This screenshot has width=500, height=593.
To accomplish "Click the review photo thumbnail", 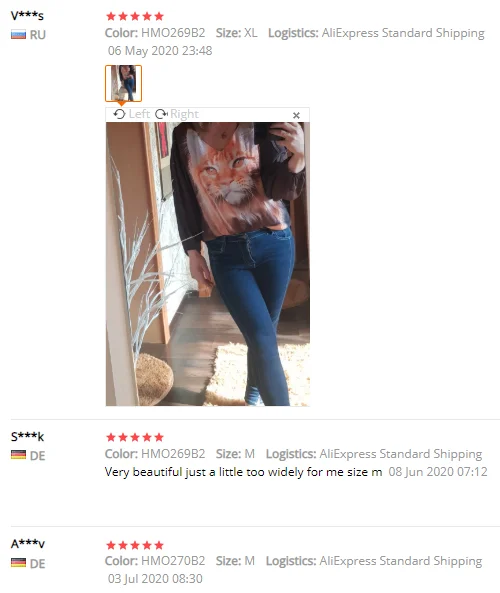I will [x=123, y=83].
